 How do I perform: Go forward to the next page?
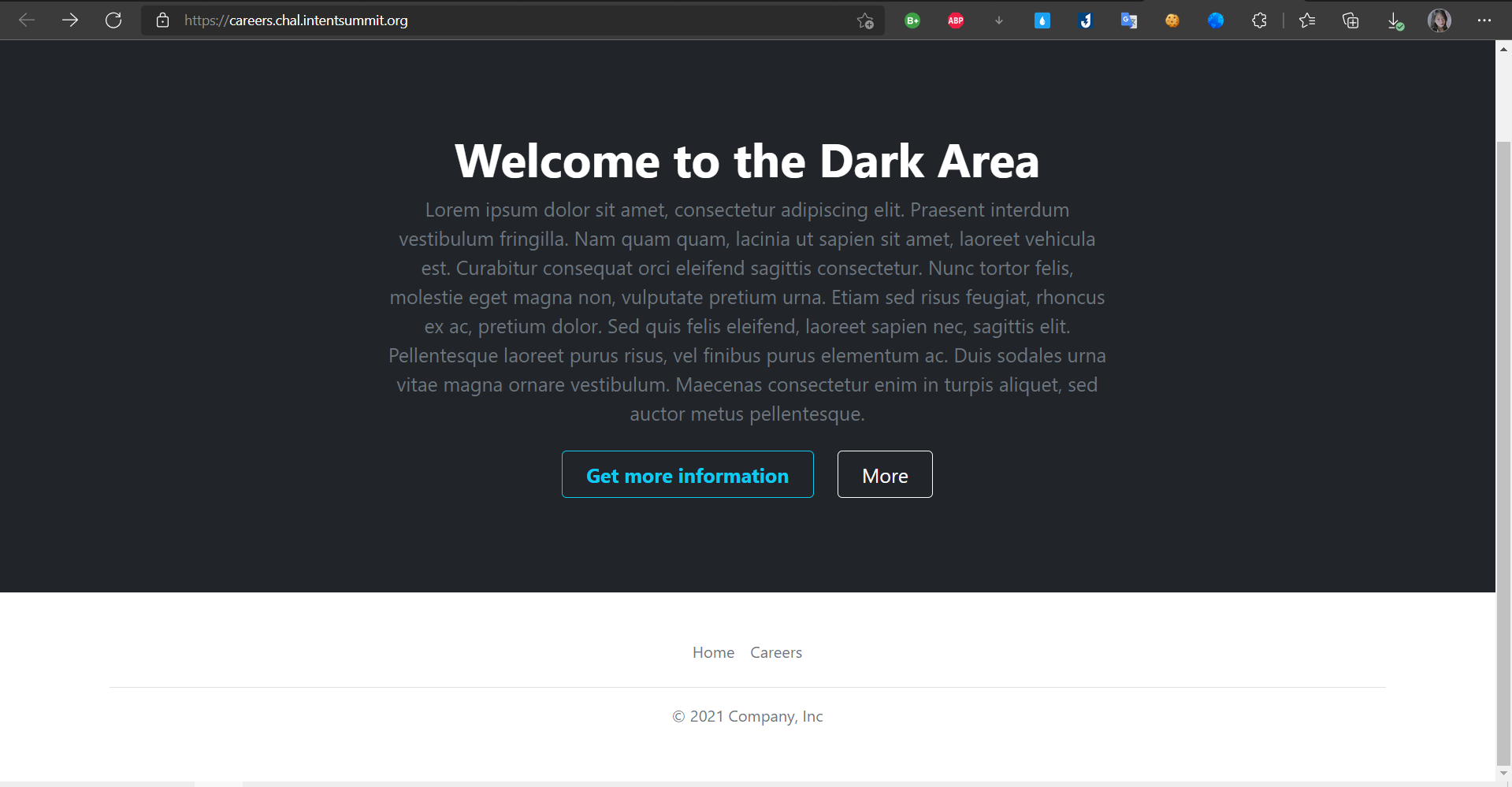tap(70, 20)
